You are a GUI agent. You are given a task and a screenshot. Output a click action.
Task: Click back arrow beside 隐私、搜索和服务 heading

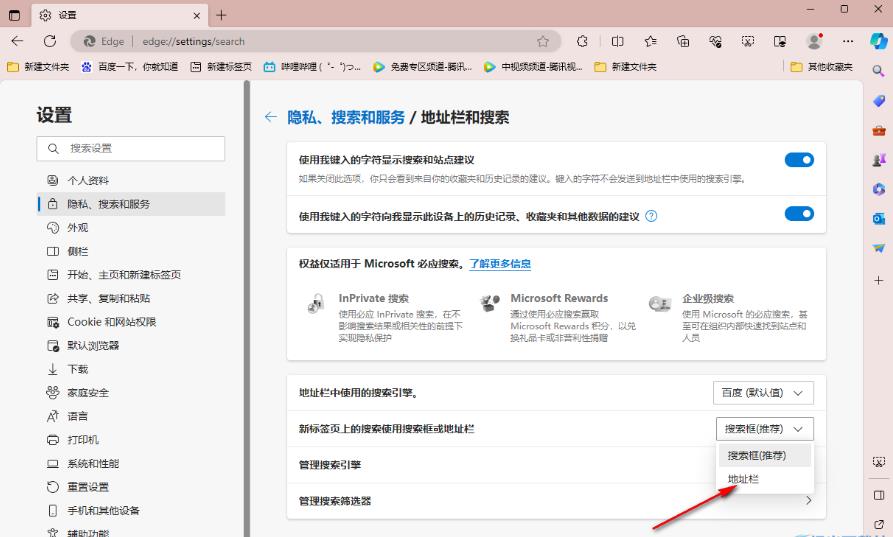tap(271, 117)
